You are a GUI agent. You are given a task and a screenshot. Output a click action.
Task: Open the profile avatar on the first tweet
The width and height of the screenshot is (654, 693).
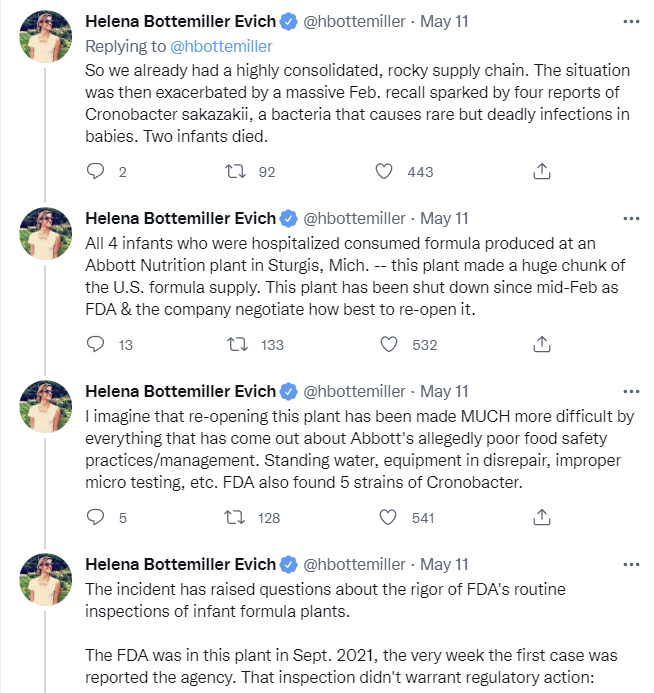pos(46,36)
